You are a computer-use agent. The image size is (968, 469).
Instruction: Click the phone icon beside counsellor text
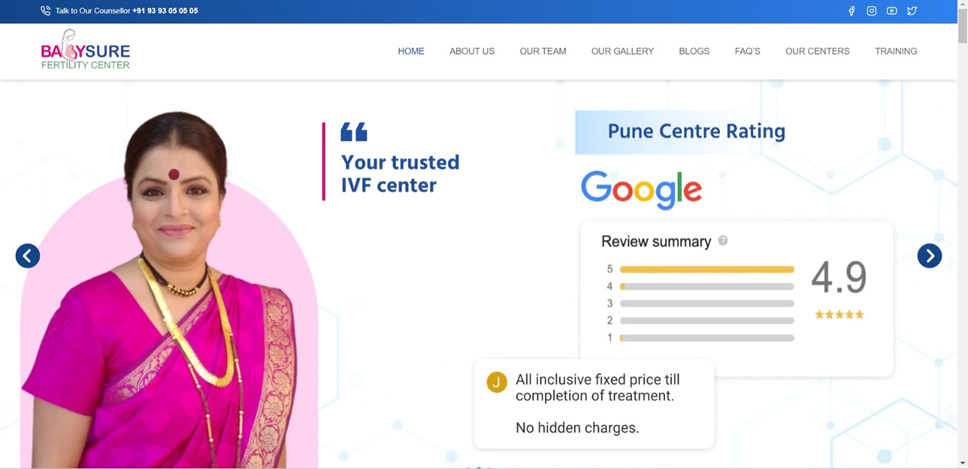click(x=45, y=10)
